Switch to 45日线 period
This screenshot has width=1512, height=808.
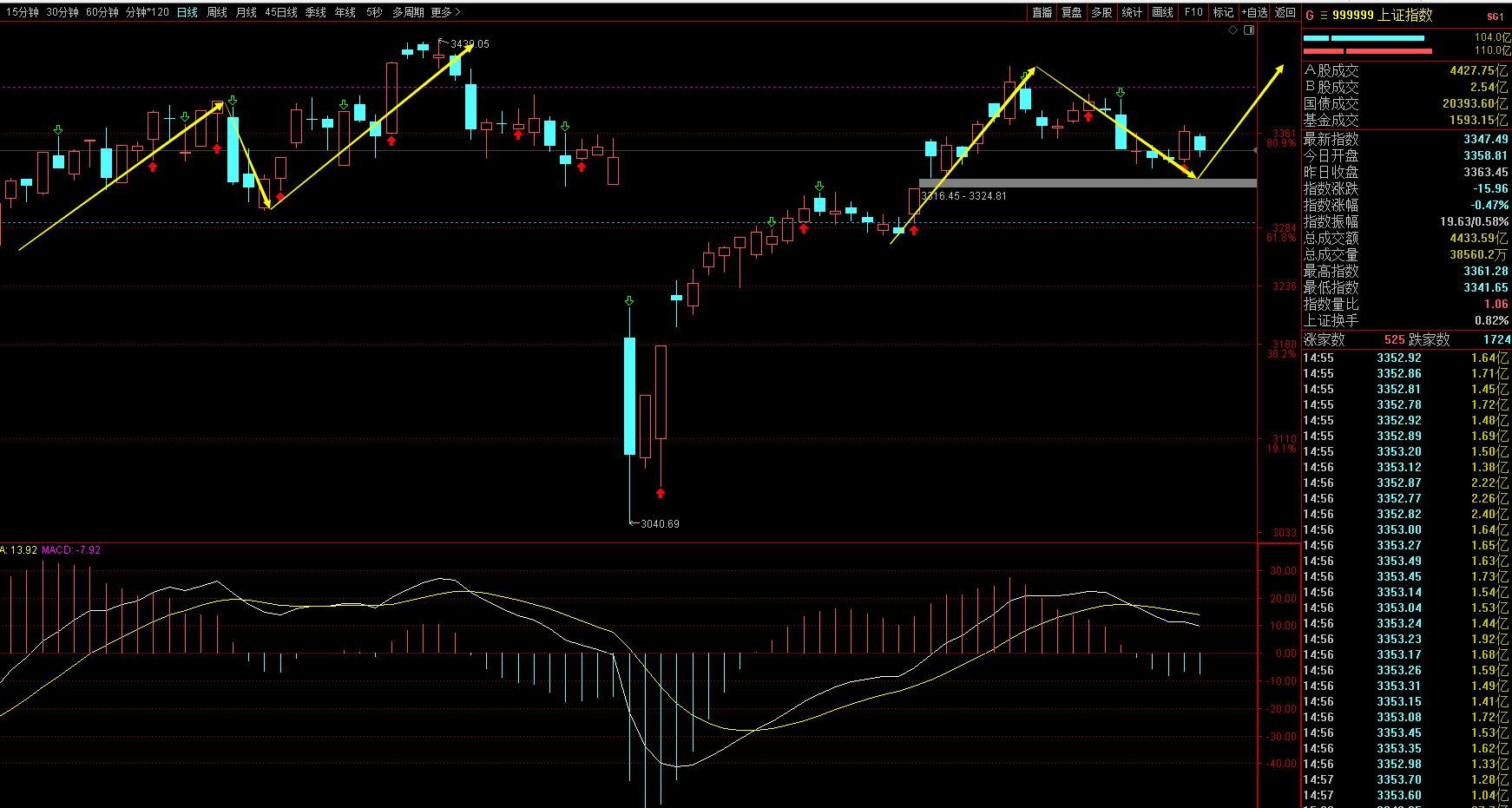[281, 12]
